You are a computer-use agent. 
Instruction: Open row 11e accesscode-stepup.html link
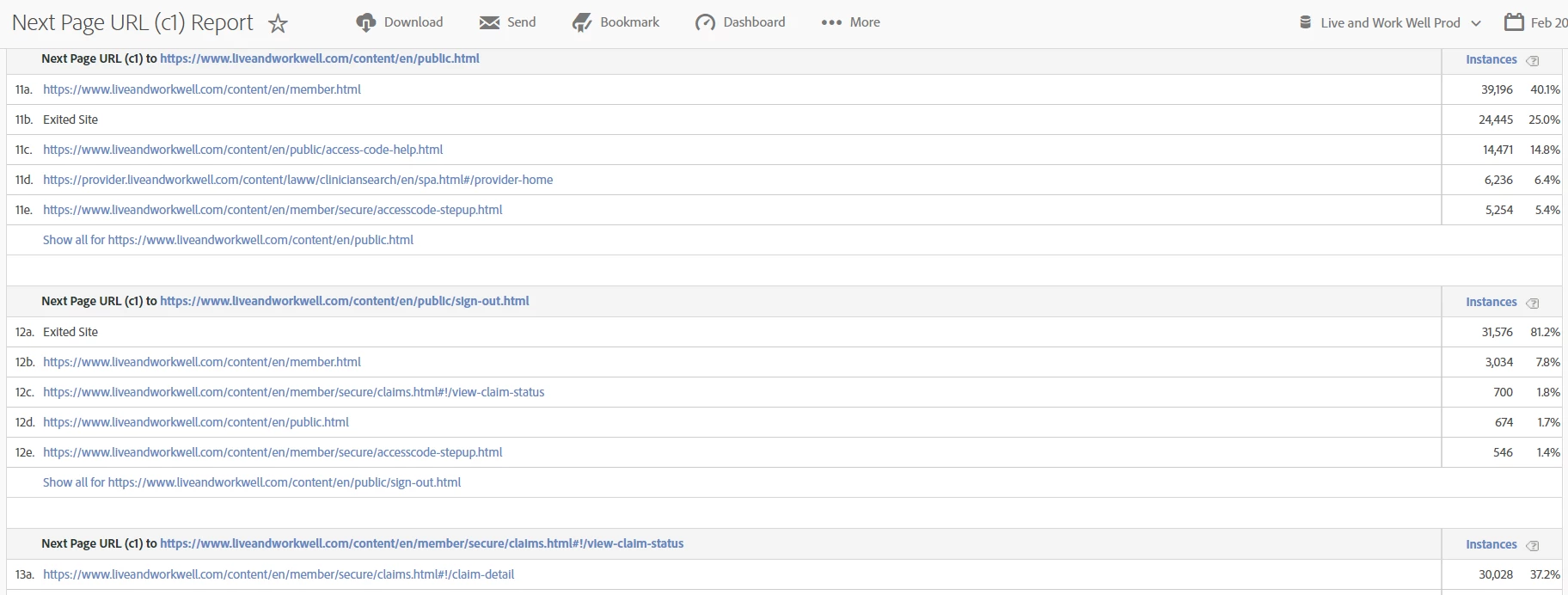click(x=273, y=210)
